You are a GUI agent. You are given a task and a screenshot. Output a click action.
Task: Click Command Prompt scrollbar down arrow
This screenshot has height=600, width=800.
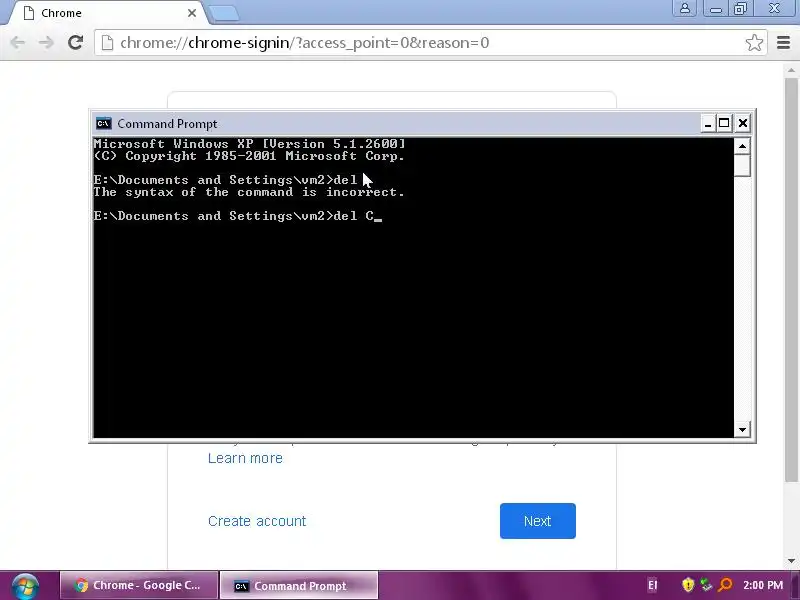point(742,430)
